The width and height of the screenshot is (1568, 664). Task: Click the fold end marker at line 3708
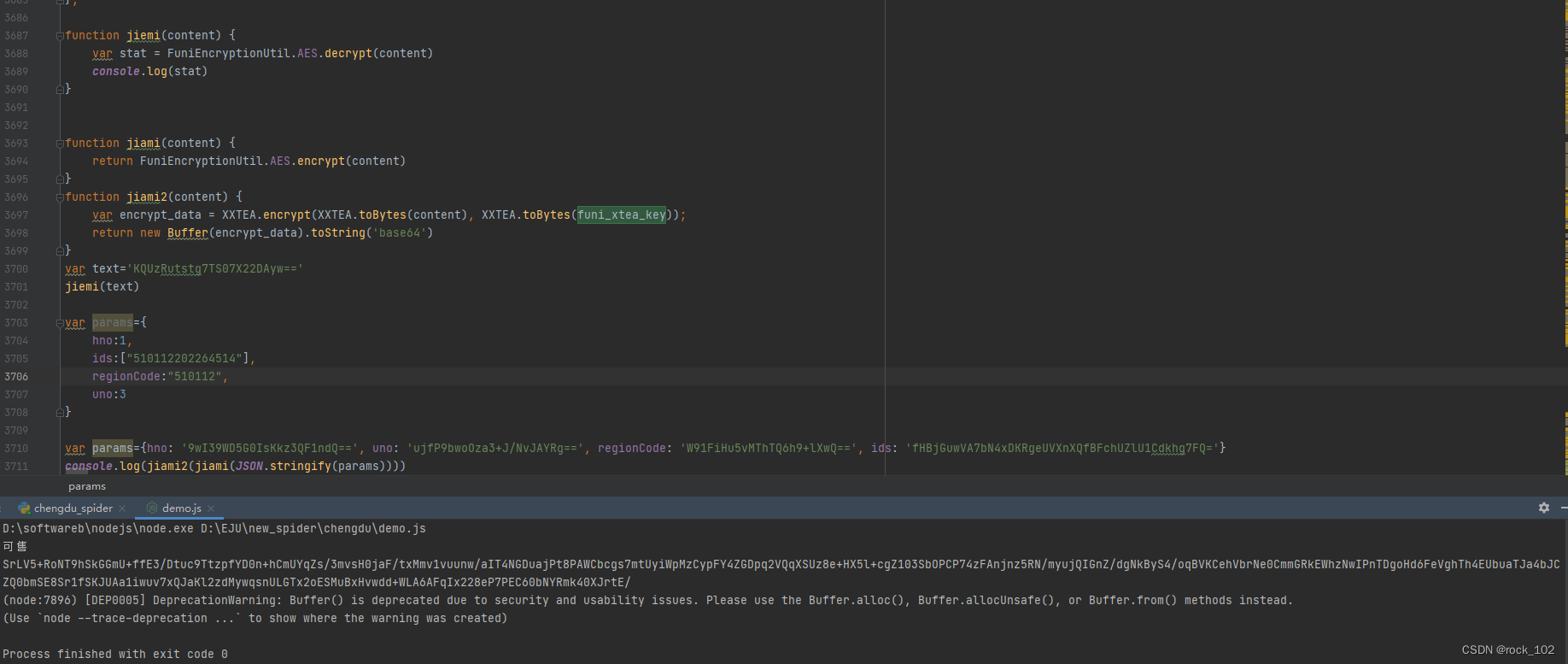[60, 412]
